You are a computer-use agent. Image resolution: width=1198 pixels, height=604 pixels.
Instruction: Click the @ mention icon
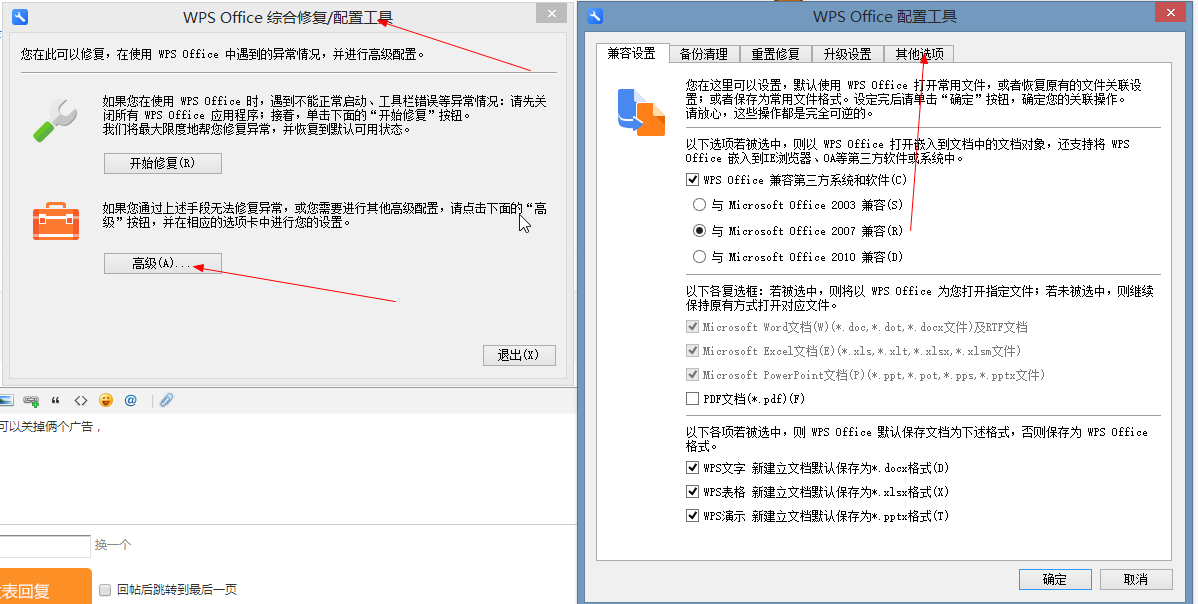coord(131,400)
